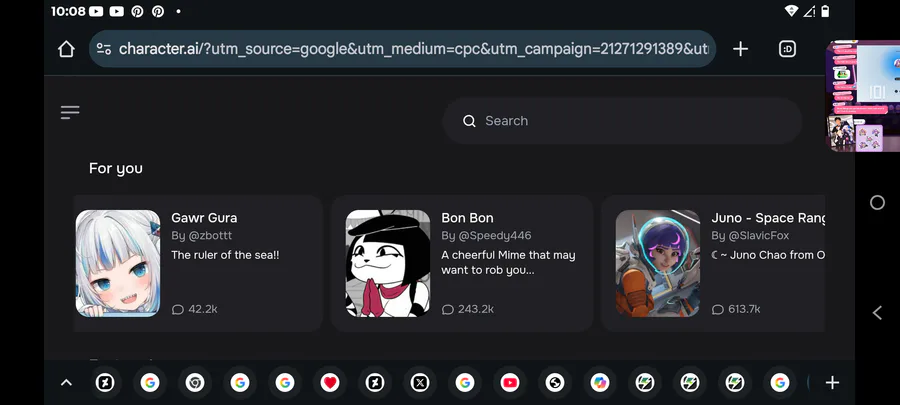Select Bon Bon description about cheerful Mime

point(508,263)
